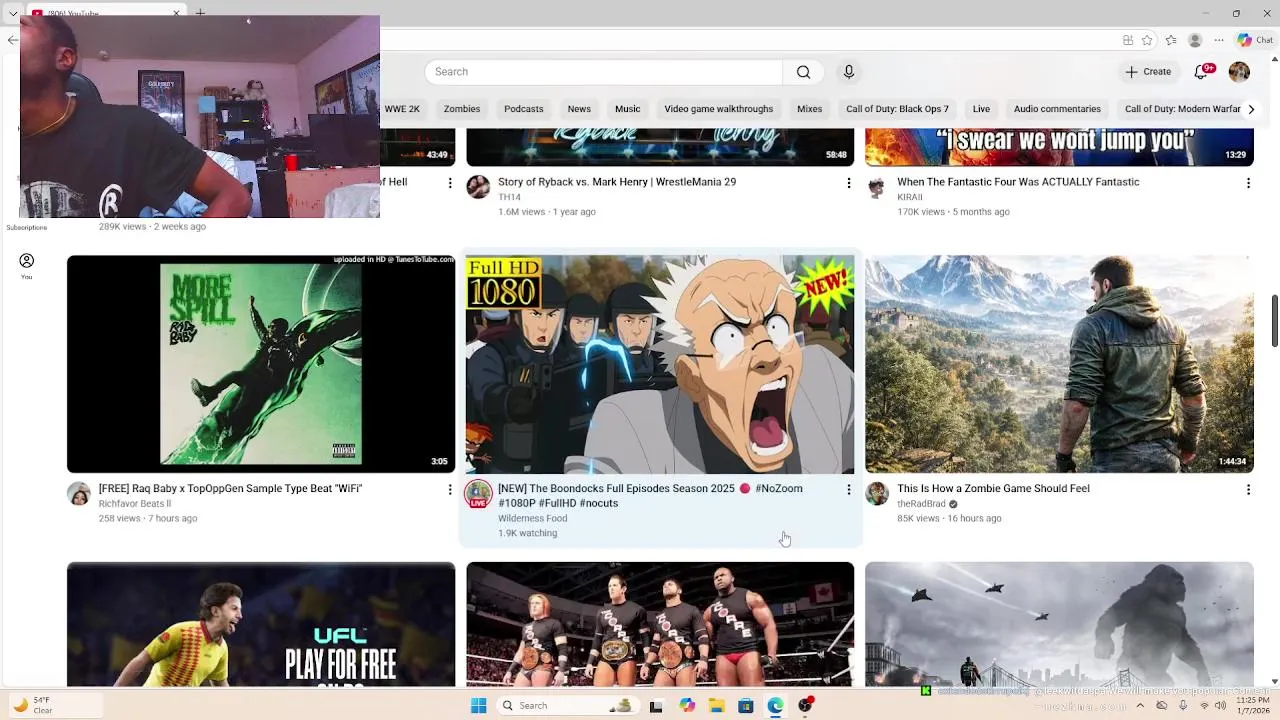Visit the KIRAII channel name
The width and height of the screenshot is (1280, 720).
coord(909,197)
